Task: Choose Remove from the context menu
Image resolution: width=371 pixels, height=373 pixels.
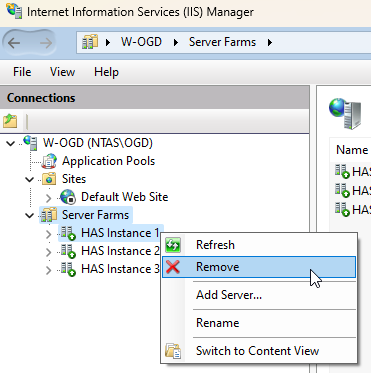Action: pos(259,267)
